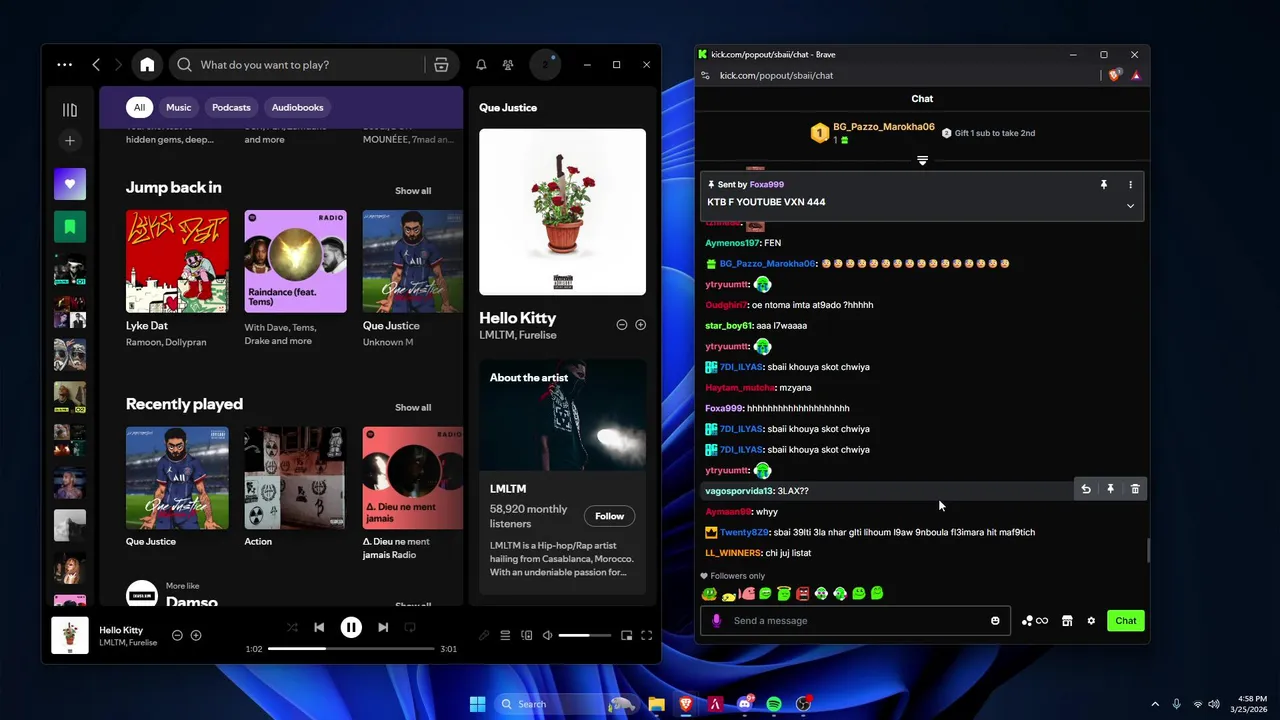Viewport: 1280px width, 720px height.
Task: Click Brave site settings icon left of URL
Action: (705, 75)
